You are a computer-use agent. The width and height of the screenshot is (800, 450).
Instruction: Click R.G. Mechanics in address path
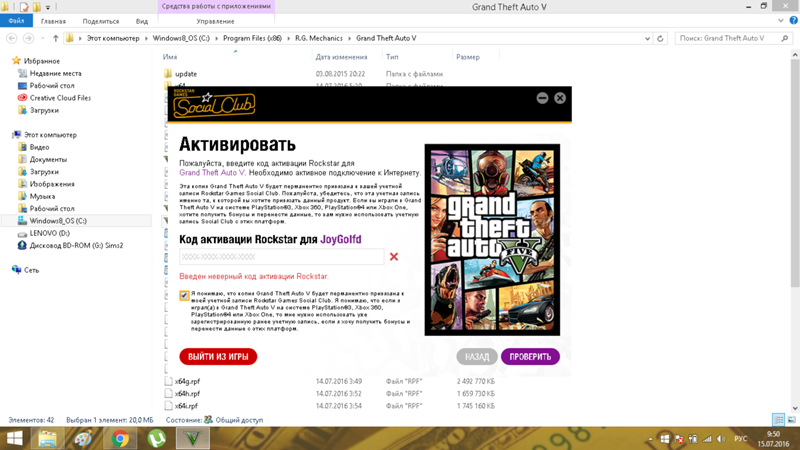(319, 38)
